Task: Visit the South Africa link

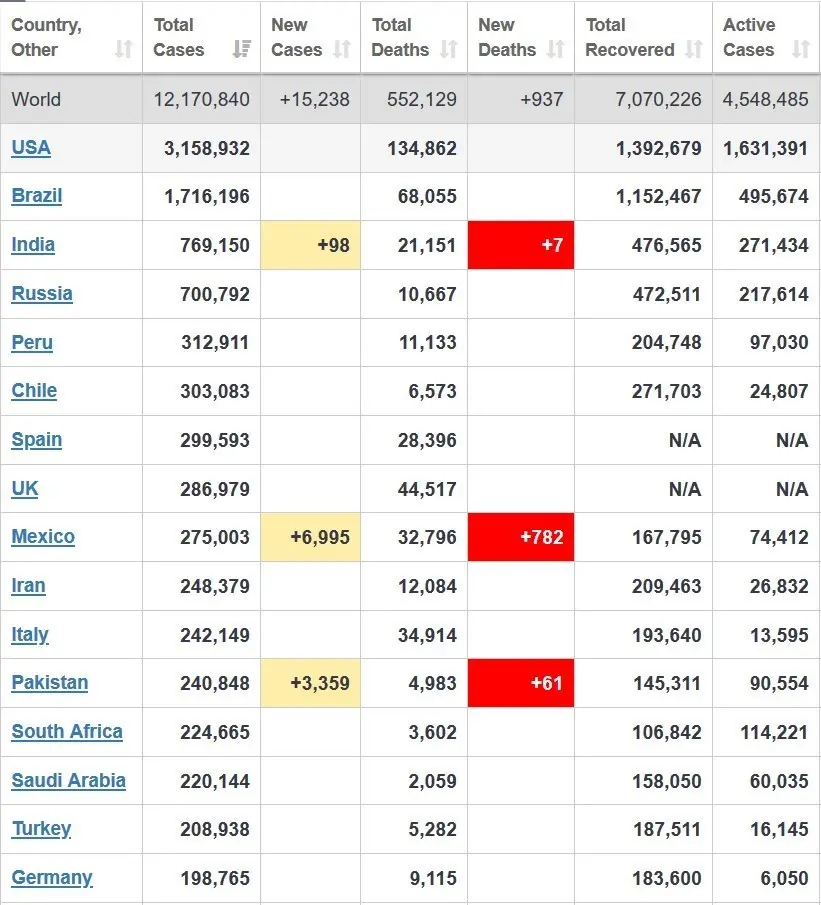Action: tap(67, 732)
